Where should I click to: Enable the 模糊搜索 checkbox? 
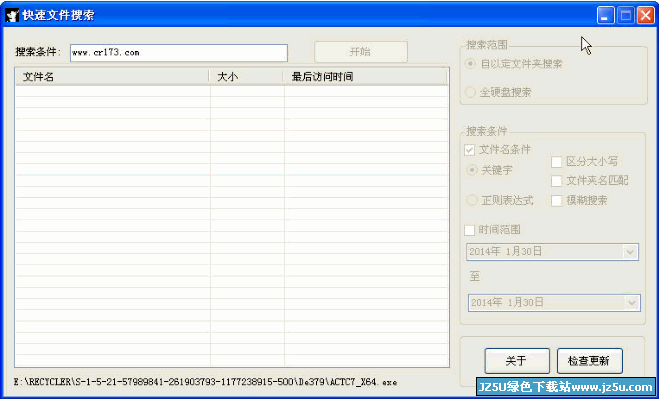556,201
